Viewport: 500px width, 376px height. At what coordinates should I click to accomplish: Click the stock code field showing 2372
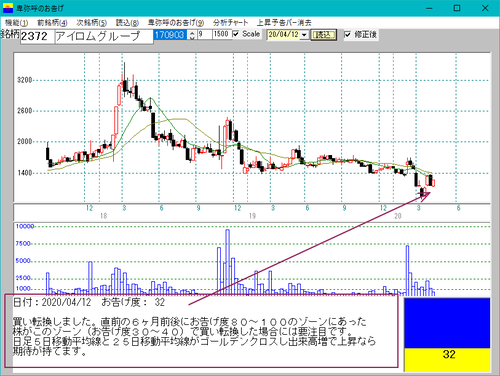tap(37, 36)
